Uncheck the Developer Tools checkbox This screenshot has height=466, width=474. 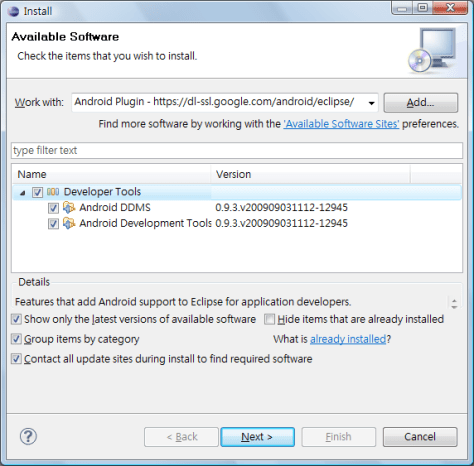(37, 192)
